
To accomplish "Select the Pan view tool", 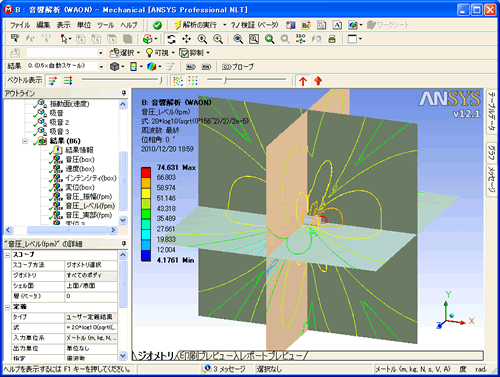I will tap(187, 39).
